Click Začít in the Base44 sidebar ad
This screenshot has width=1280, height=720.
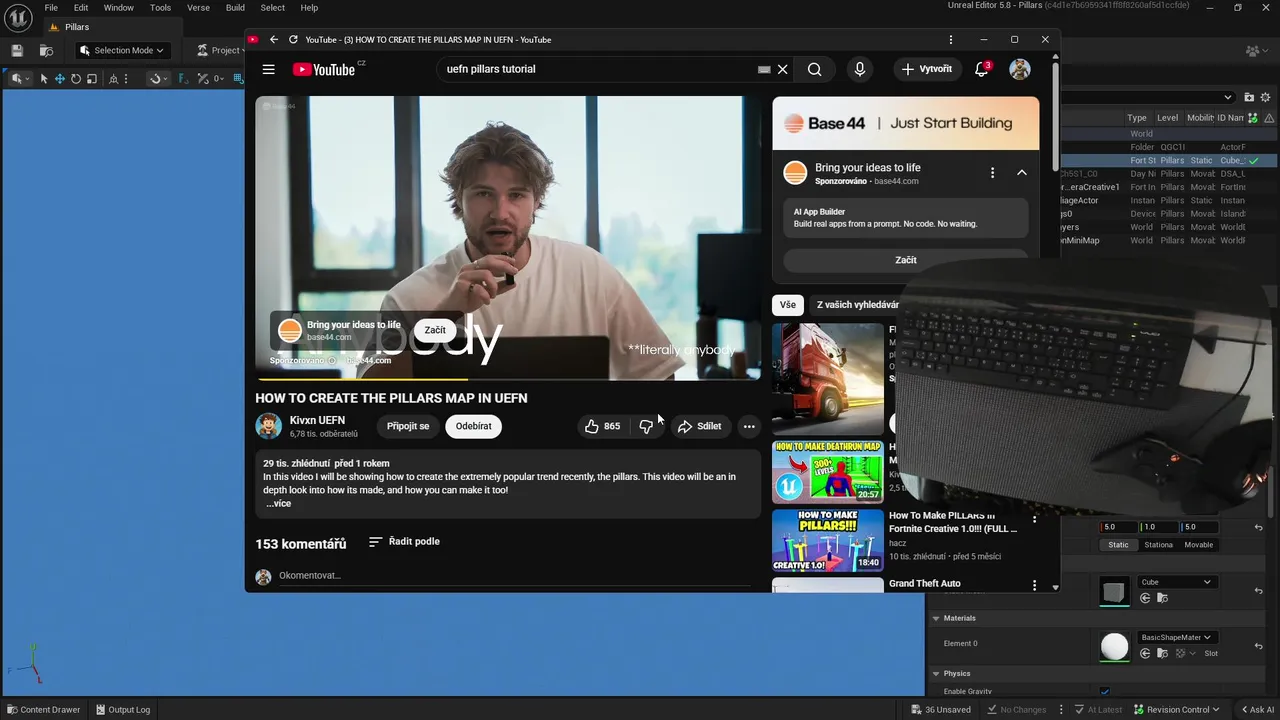point(905,260)
